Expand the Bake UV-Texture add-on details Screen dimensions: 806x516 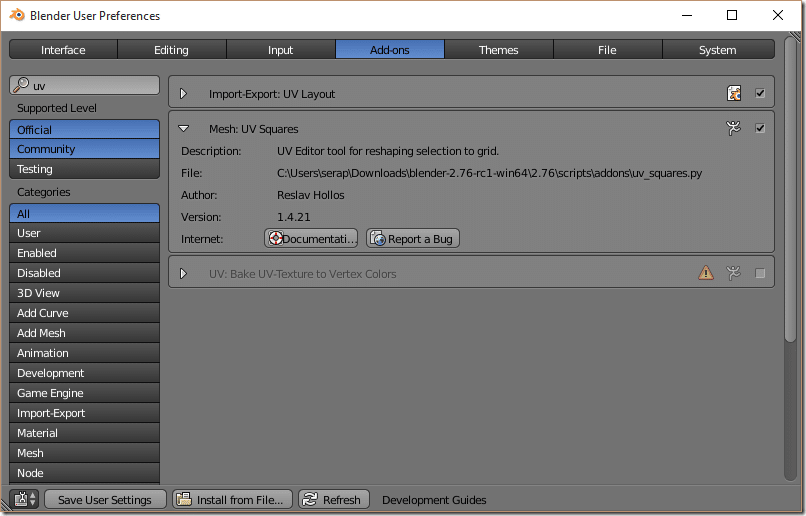(183, 273)
